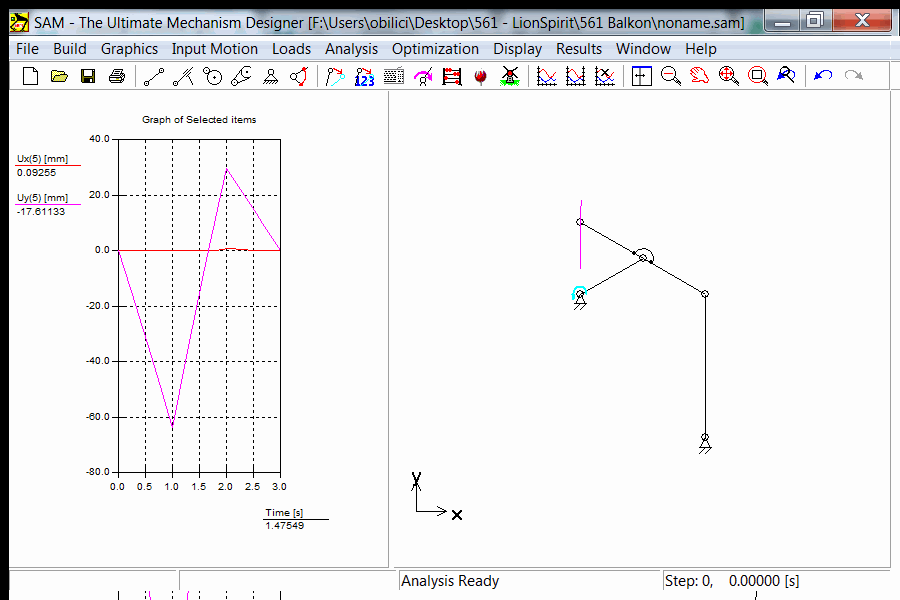Open a file with the folder icon
Viewport: 900px width, 600px height.
click(x=59, y=76)
